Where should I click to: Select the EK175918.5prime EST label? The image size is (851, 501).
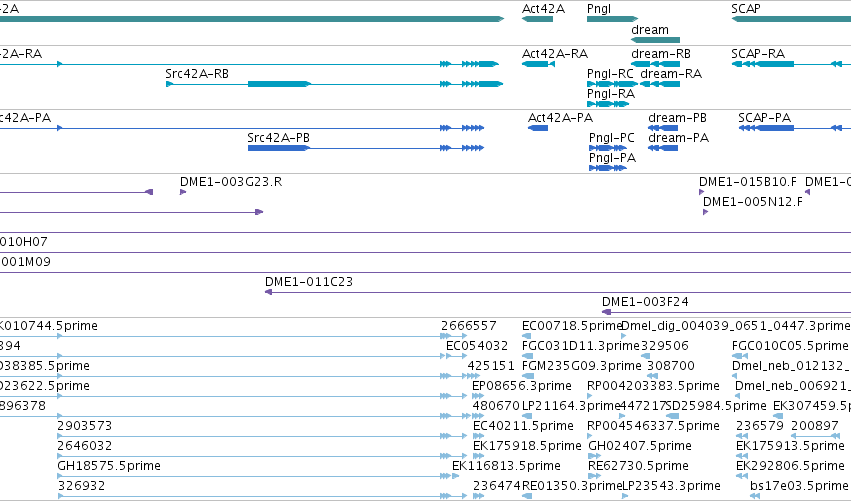tap(527, 446)
